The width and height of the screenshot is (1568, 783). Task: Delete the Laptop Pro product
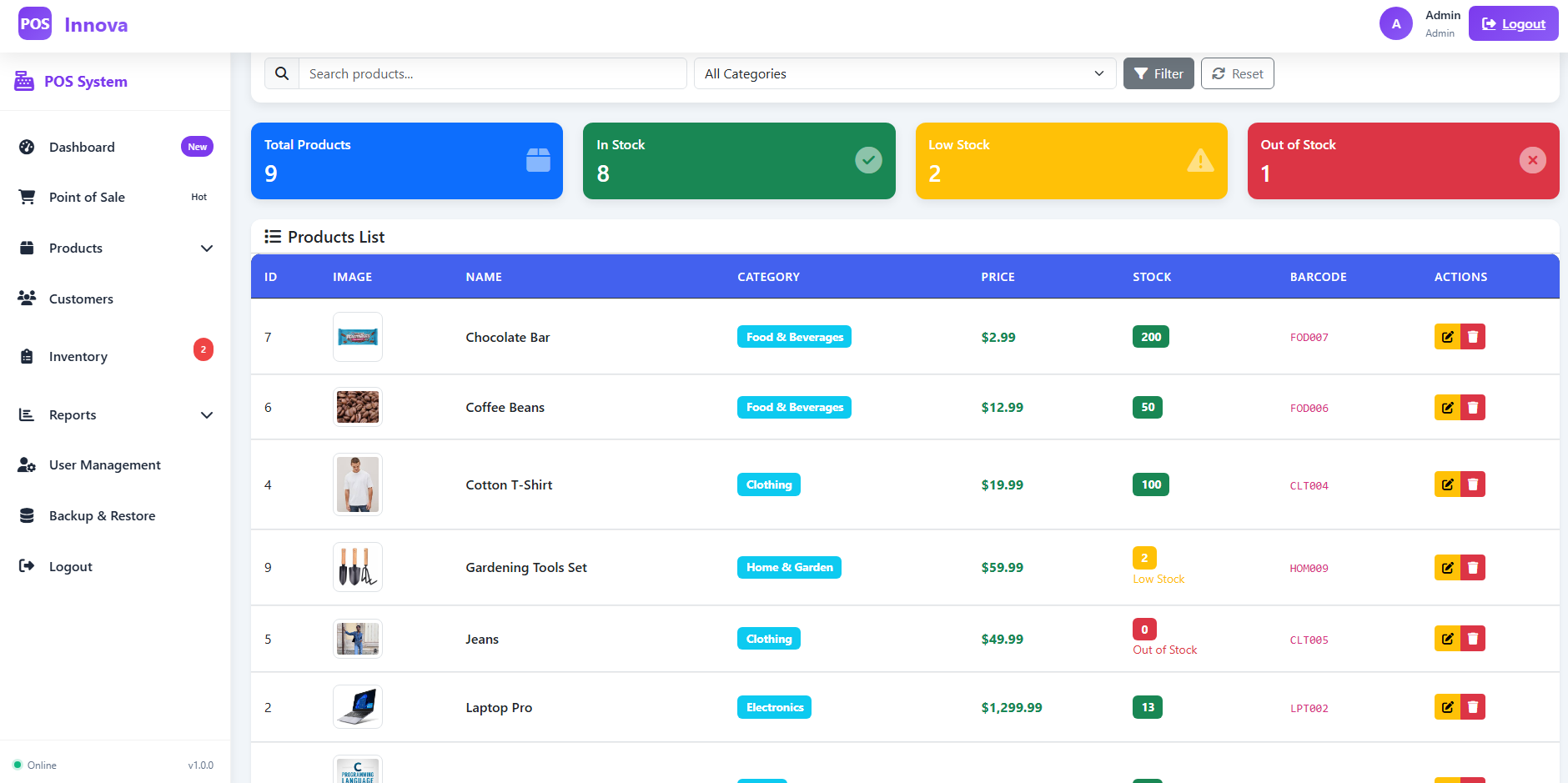point(1473,707)
